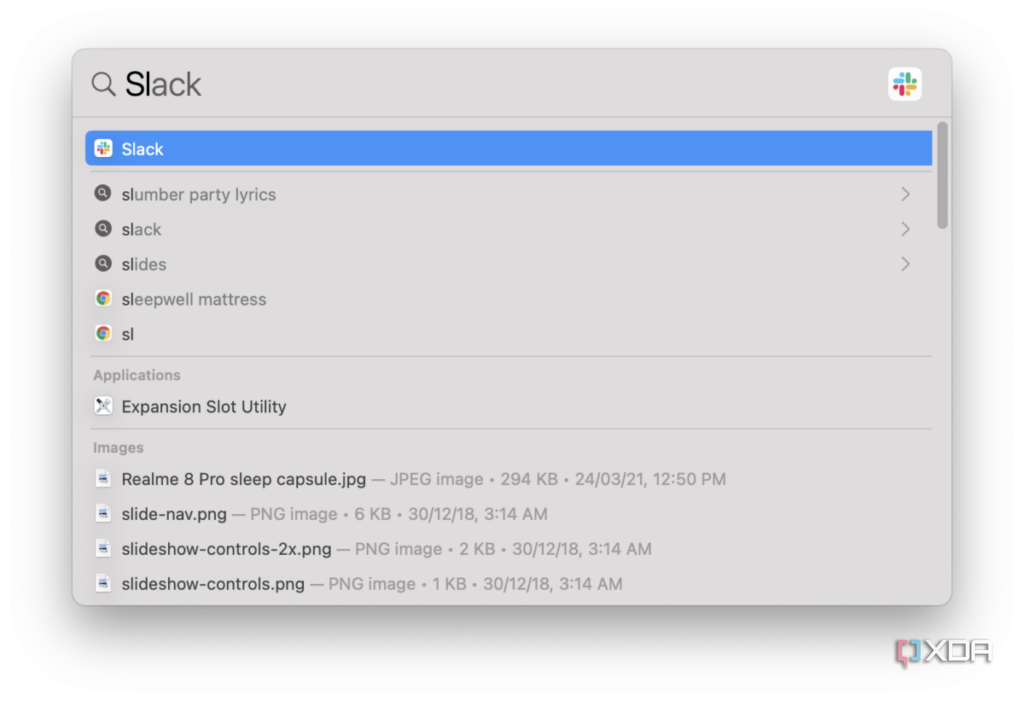Click the Slack app icon in the search bar
This screenshot has width=1024, height=701.
(x=904, y=84)
